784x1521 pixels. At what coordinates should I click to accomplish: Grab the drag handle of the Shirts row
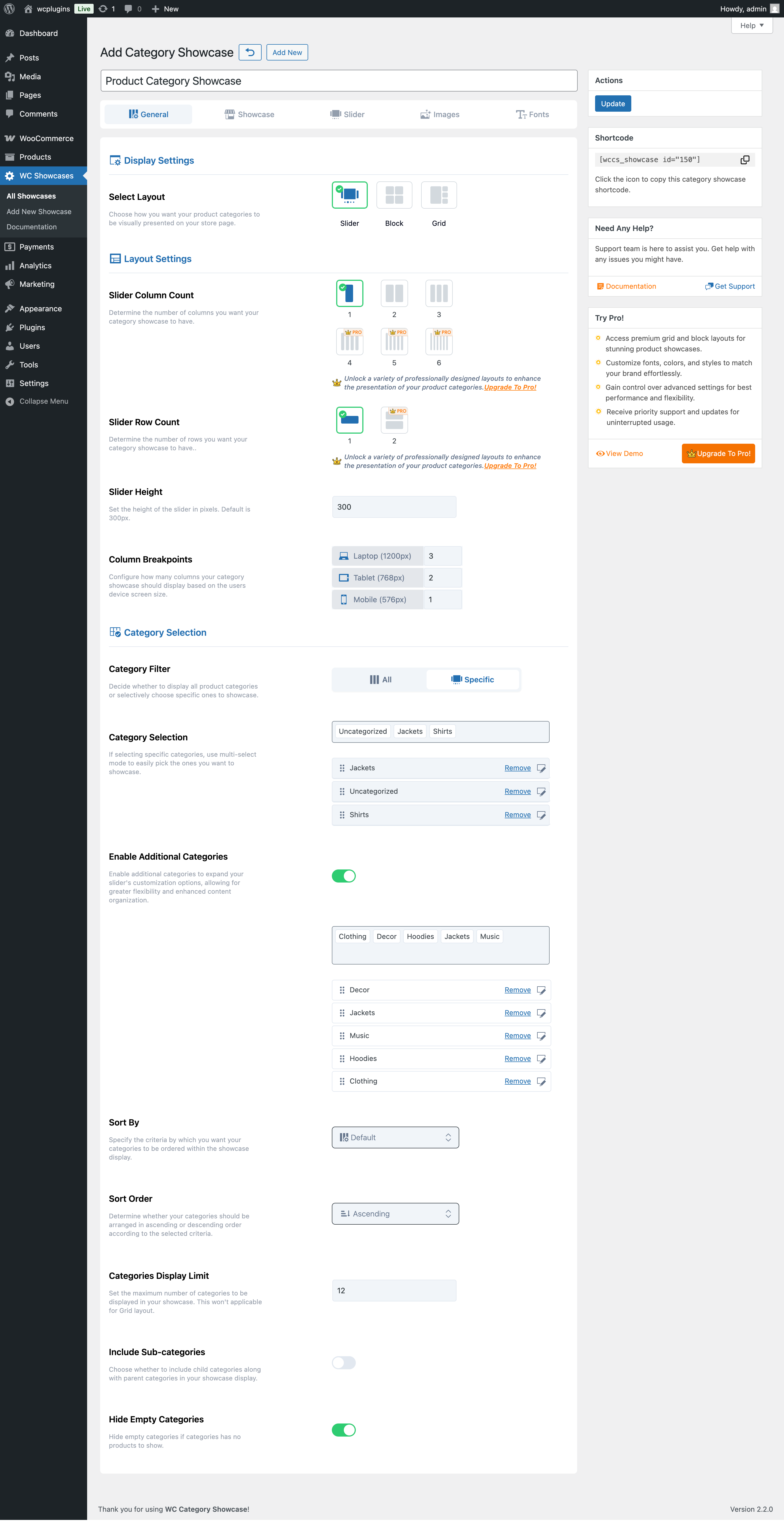point(342,815)
